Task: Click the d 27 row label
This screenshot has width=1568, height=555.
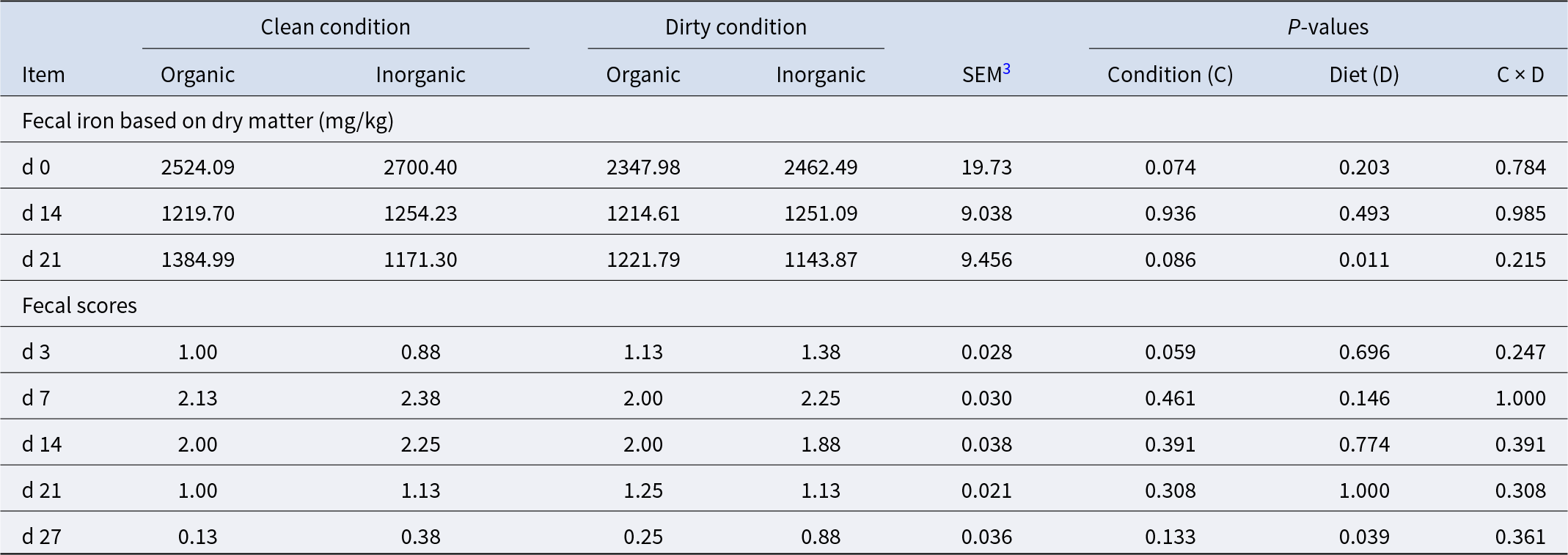Action: click(42, 537)
